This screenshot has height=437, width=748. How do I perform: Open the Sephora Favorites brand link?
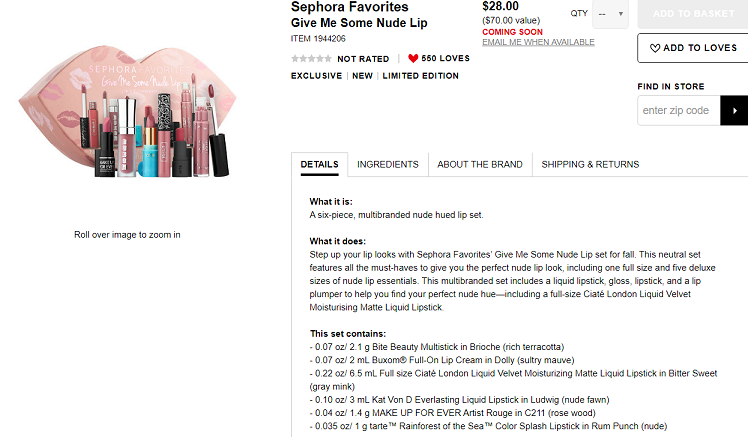point(349,7)
